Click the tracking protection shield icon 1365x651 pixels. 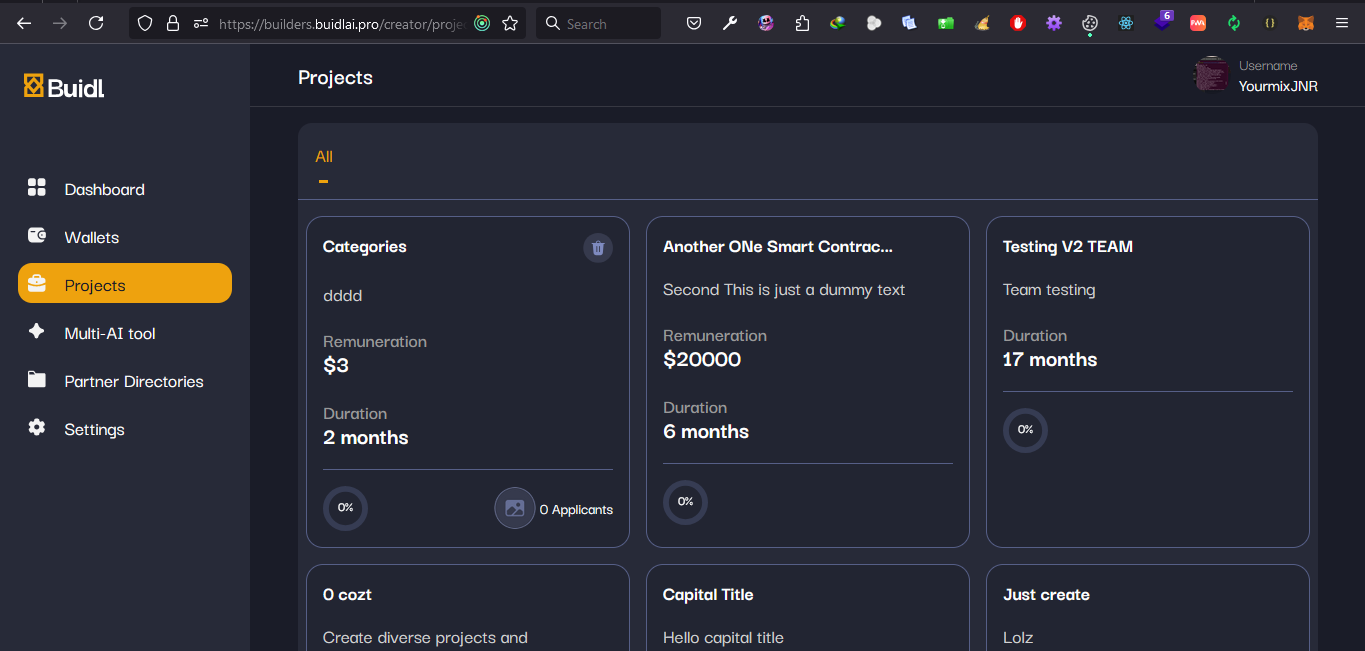(x=146, y=23)
